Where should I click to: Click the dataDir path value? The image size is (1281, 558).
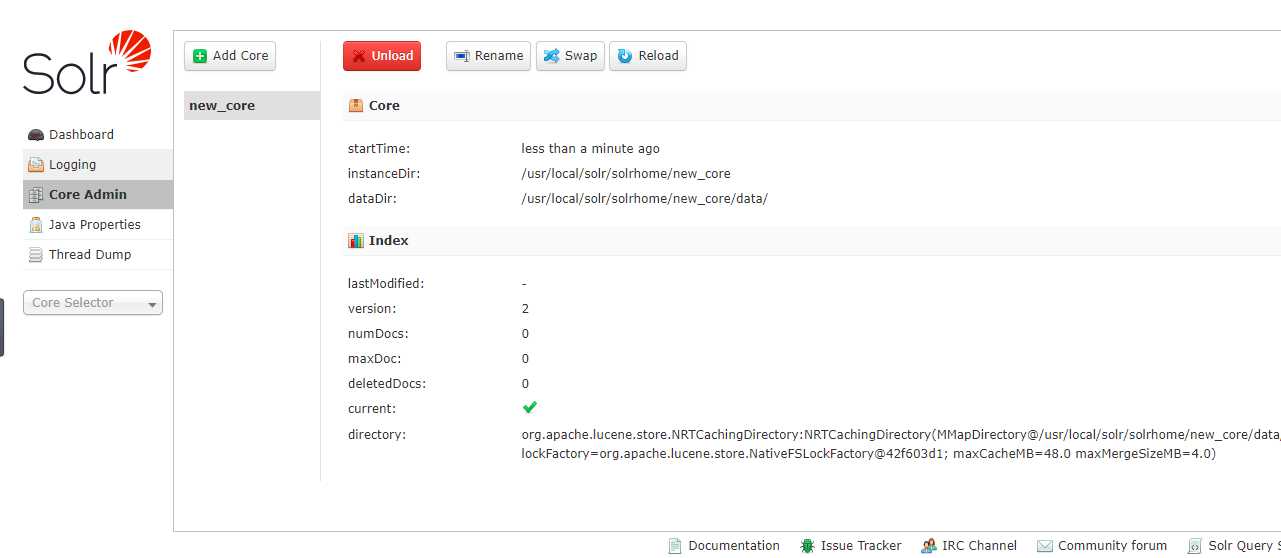(x=645, y=199)
